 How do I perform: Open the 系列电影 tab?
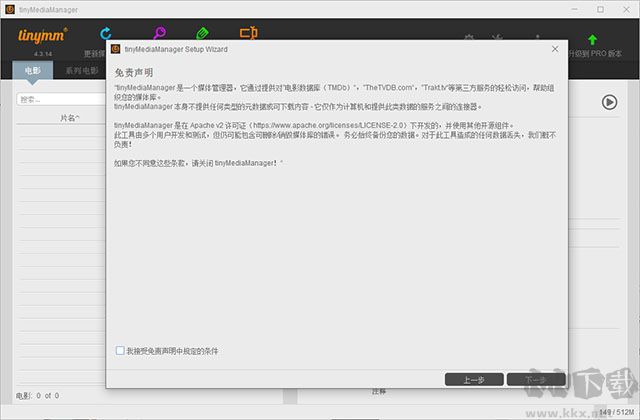[82, 72]
